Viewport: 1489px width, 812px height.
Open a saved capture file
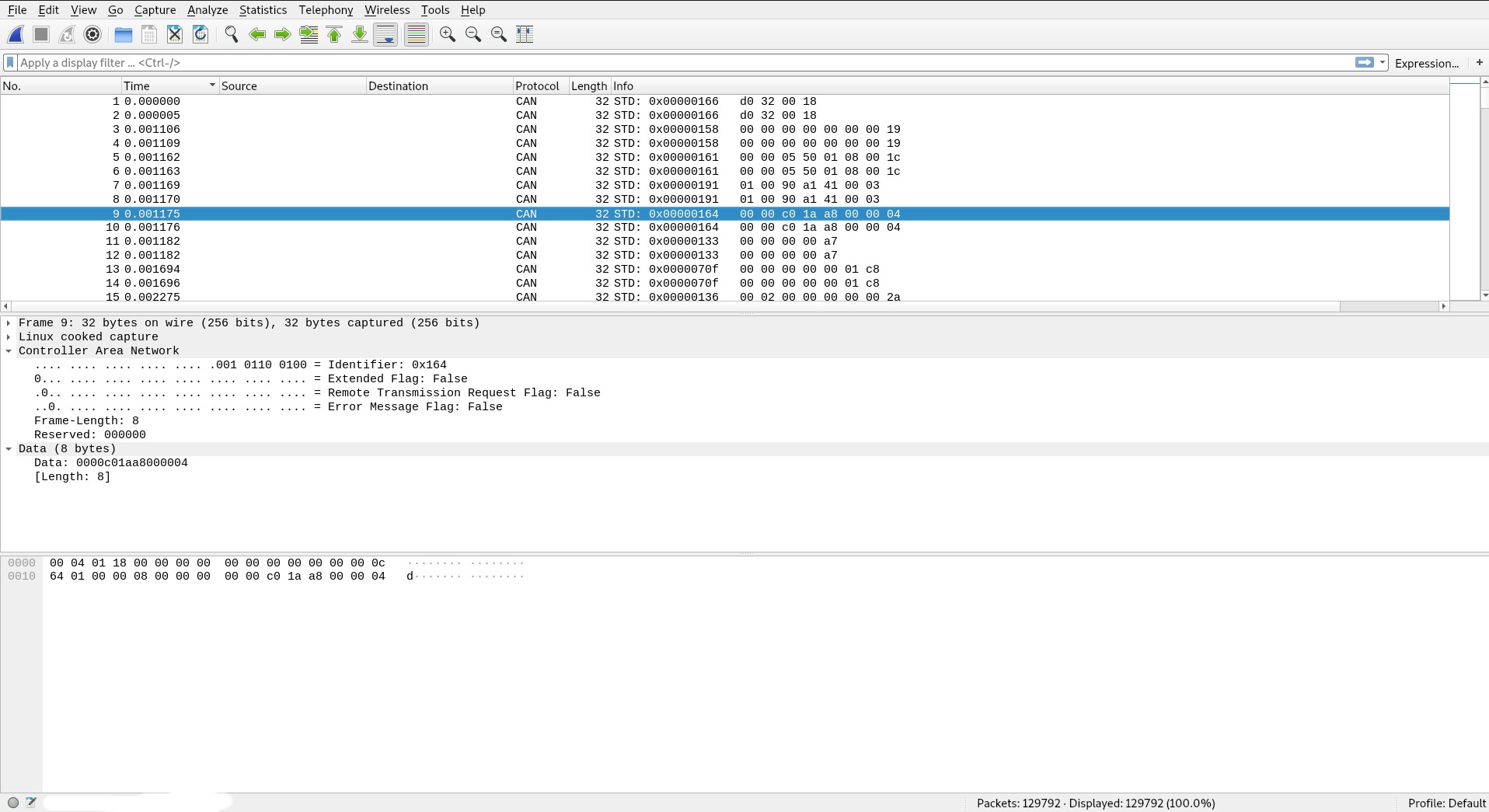point(122,34)
